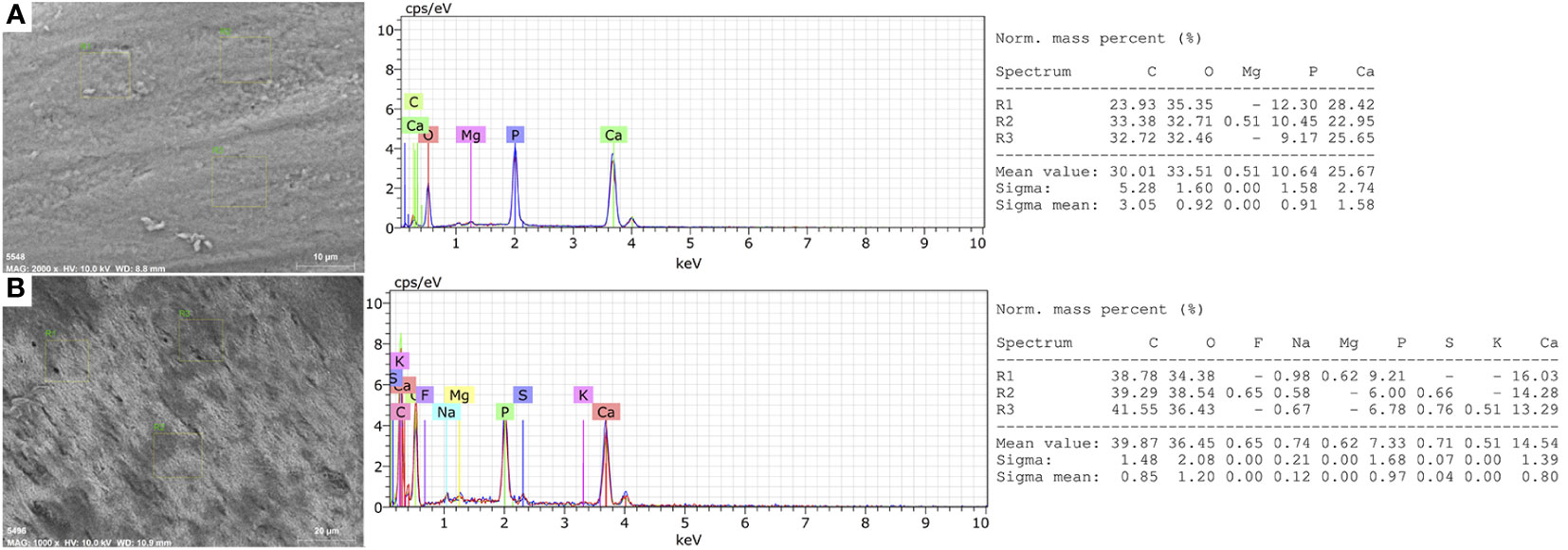This screenshot has width=1568, height=550.
Task: Click the "10 µm" scale bar in SEM image A
Action: tap(325, 260)
